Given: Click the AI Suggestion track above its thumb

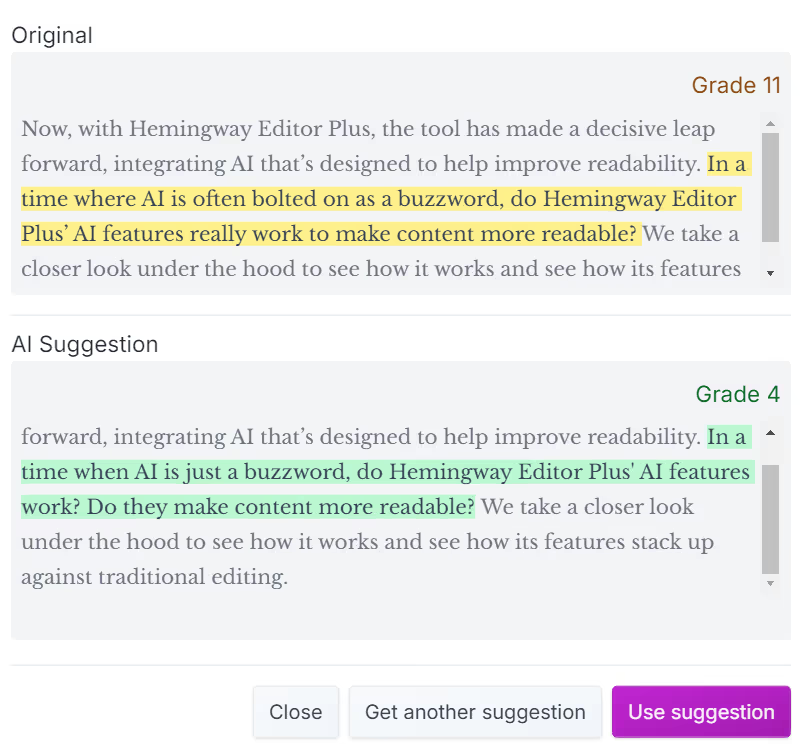Looking at the screenshot, I should click(x=770, y=454).
